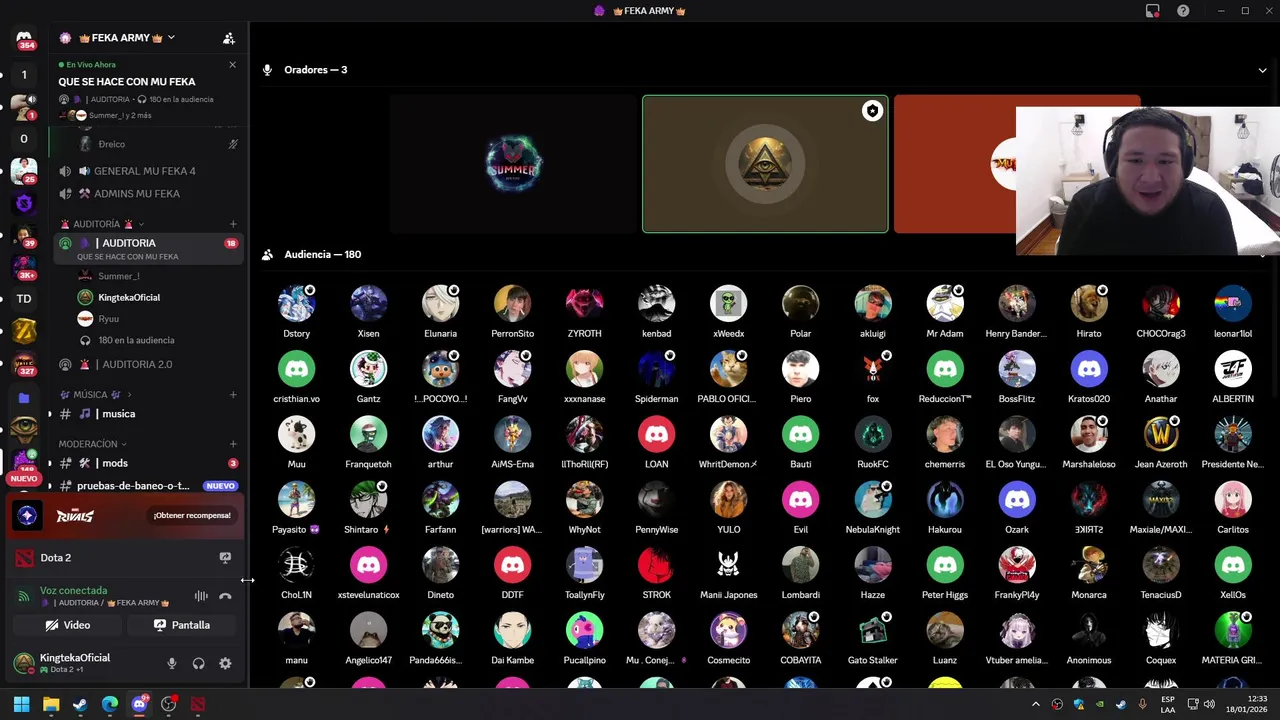Add channel to AUDITORÍA category with plus

(233, 224)
